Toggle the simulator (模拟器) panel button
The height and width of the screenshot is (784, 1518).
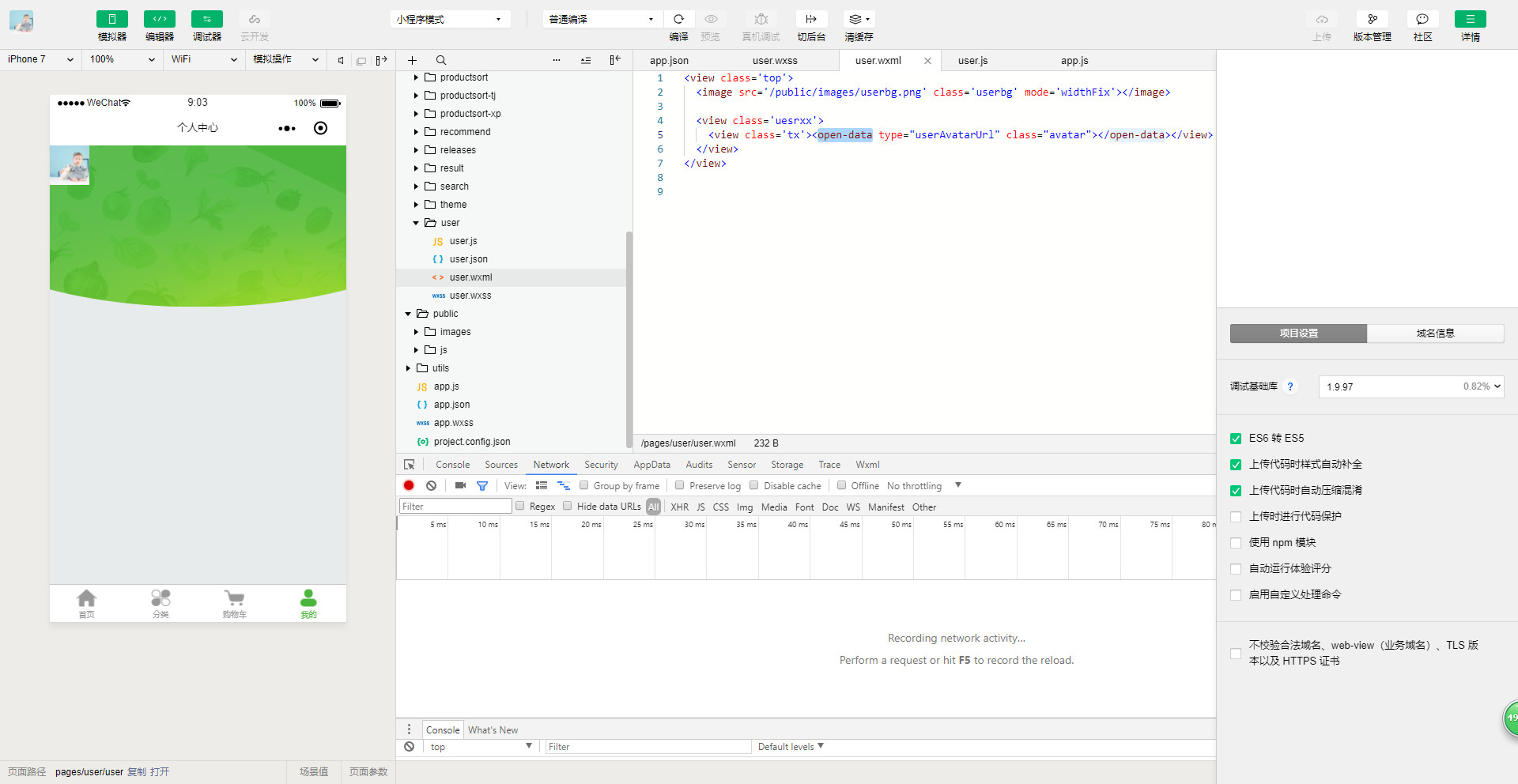[x=111, y=19]
